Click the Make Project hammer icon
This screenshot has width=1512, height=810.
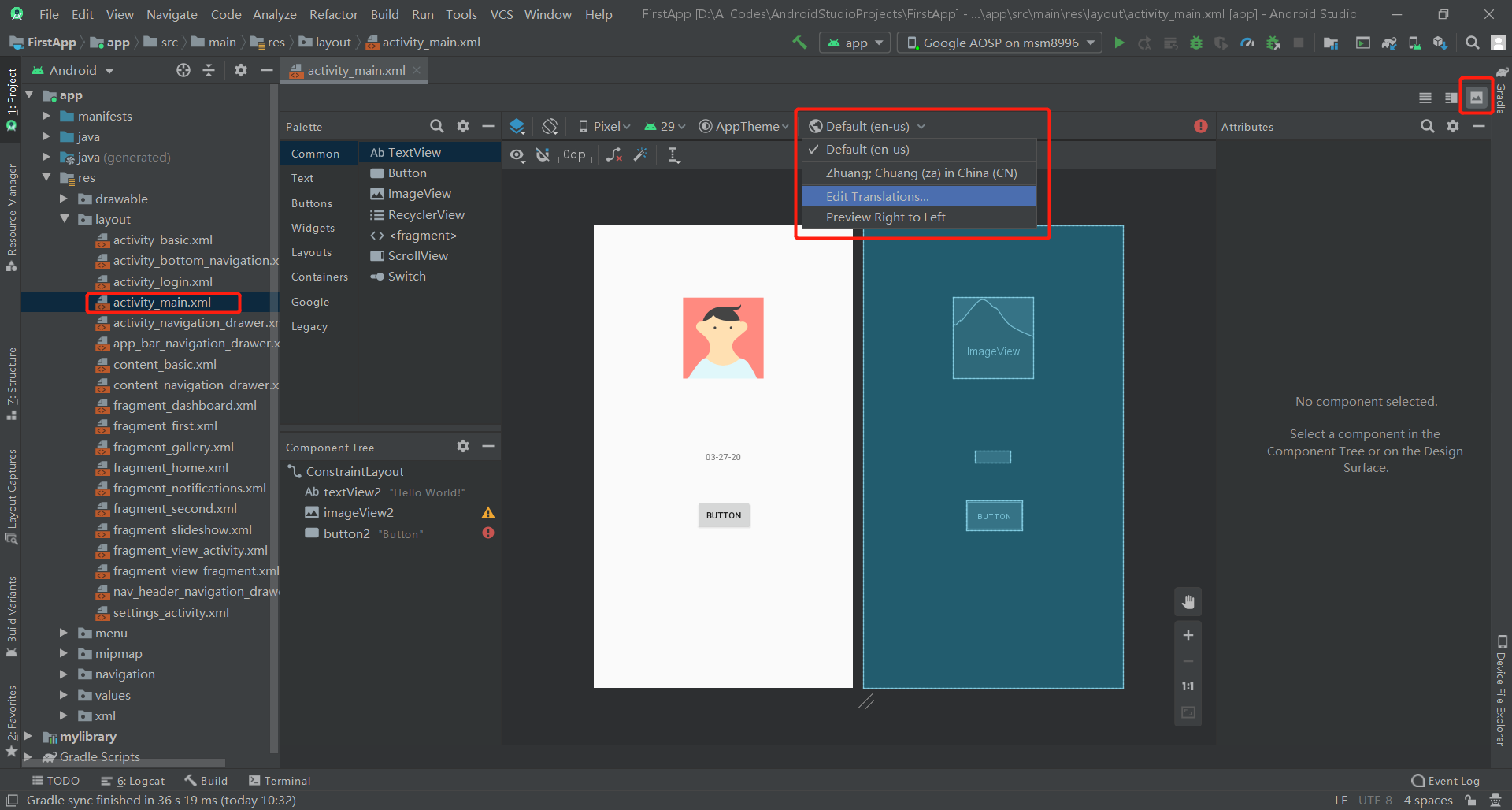pos(799,43)
